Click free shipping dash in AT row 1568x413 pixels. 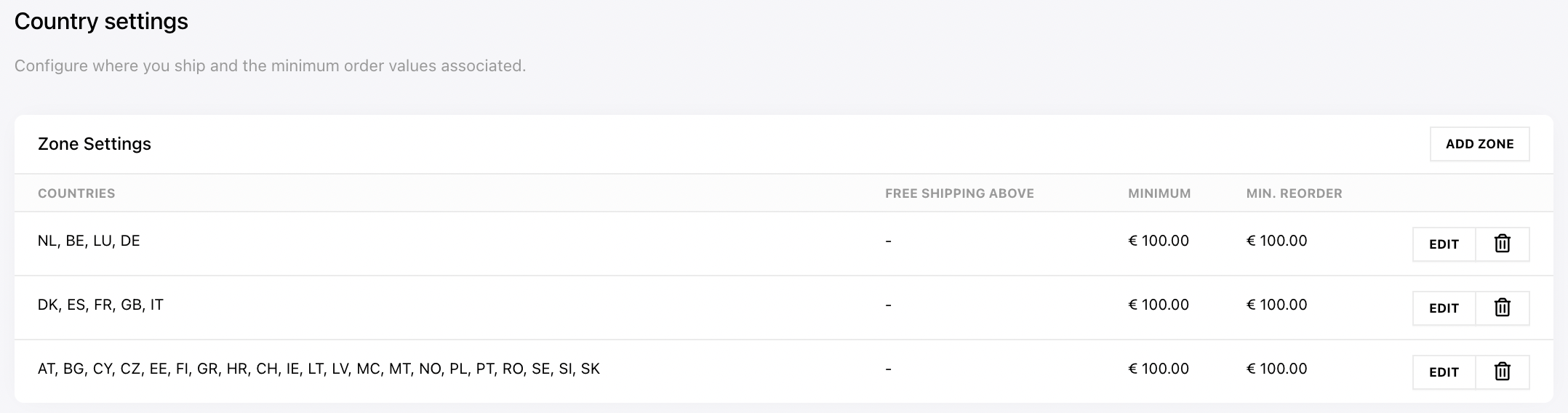(x=888, y=369)
